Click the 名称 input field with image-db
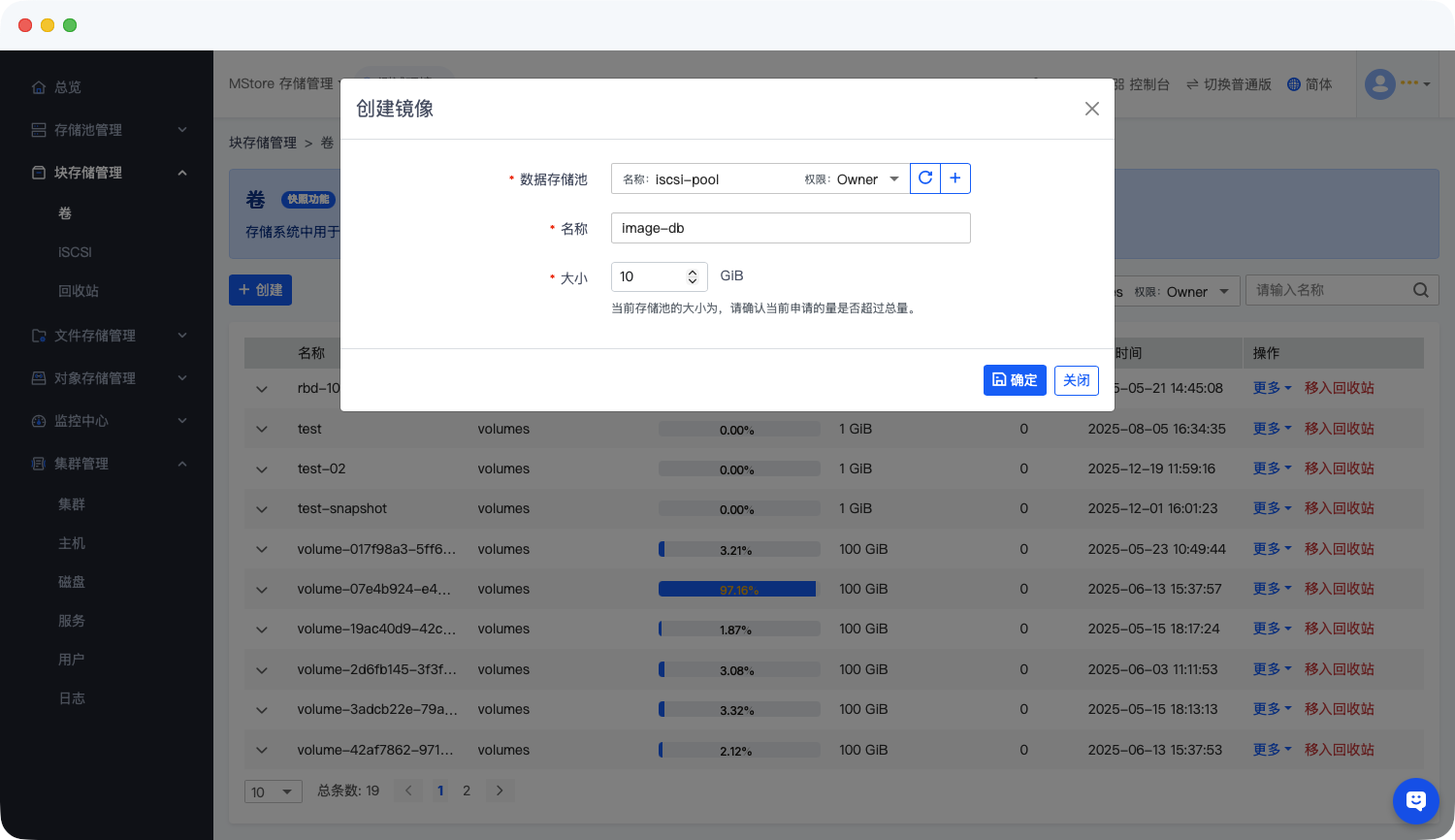Viewport: 1455px width, 840px height. point(790,228)
